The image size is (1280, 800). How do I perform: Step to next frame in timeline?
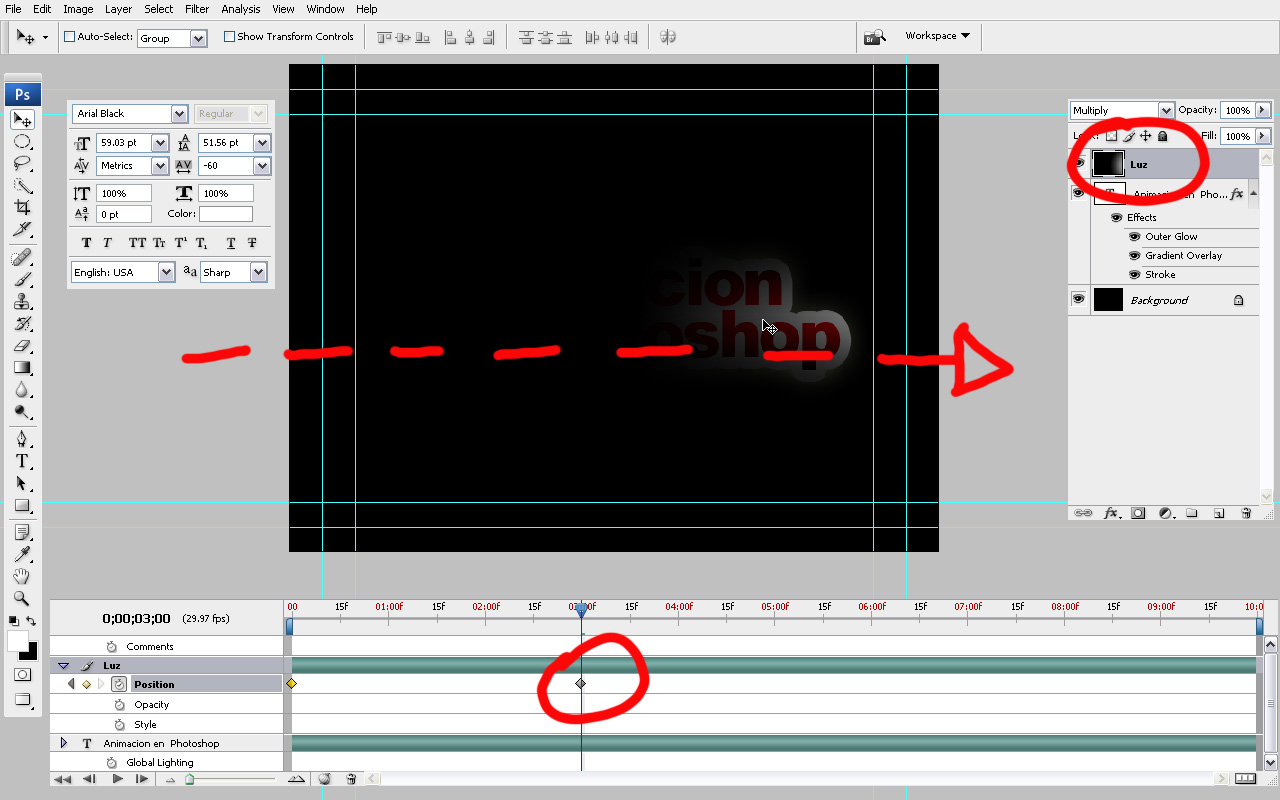[142, 779]
